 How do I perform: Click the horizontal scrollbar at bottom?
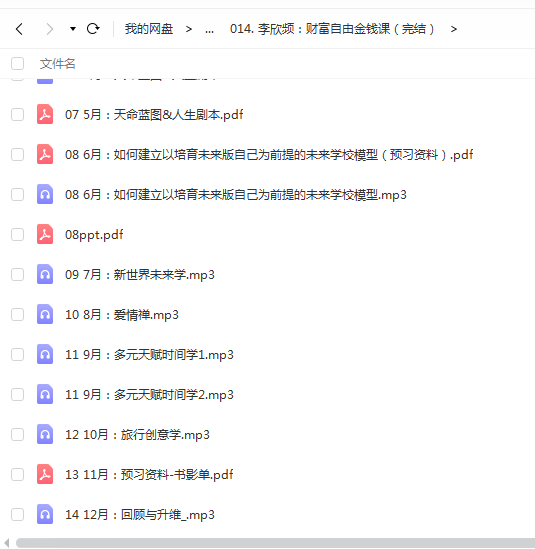pyautogui.click(x=275, y=543)
